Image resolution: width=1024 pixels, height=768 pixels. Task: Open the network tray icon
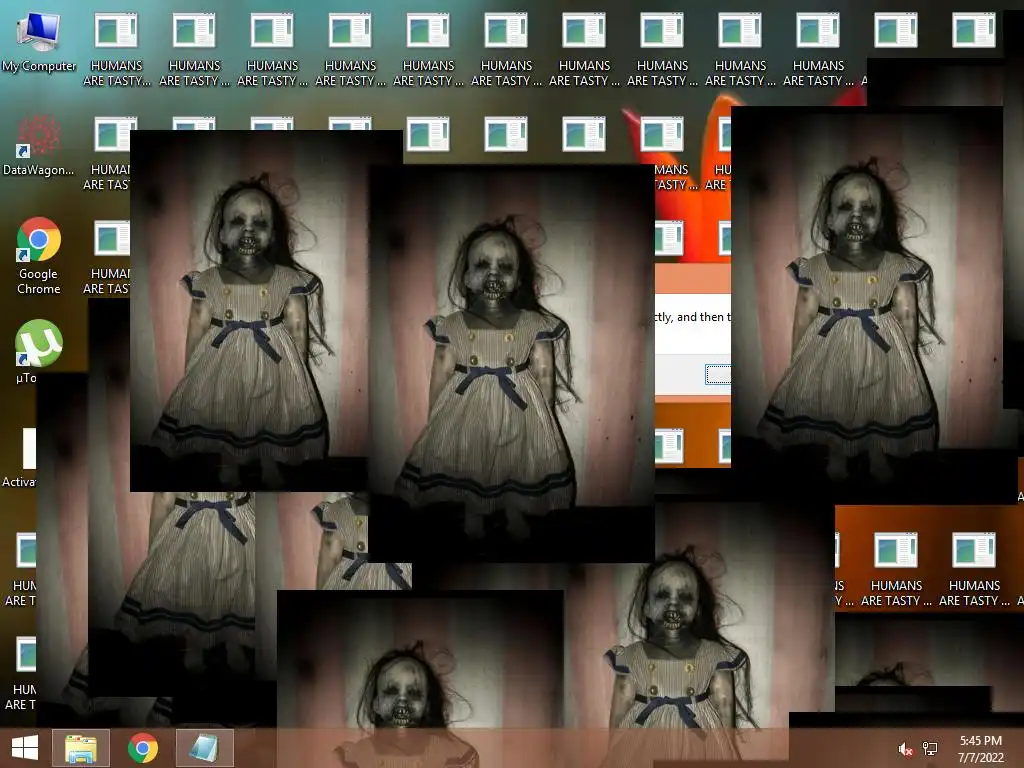point(930,749)
